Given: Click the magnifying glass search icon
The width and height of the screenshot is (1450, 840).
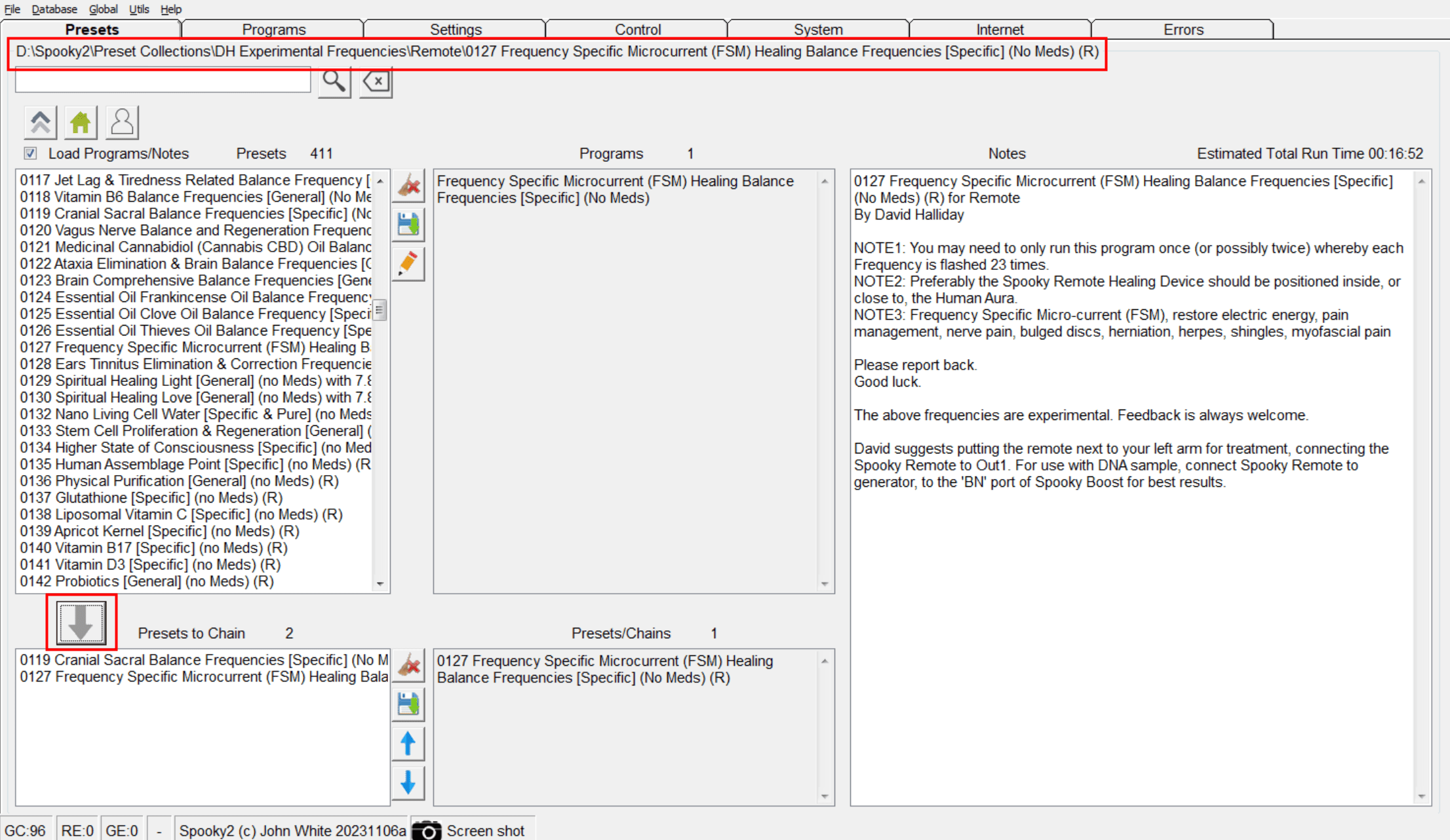Looking at the screenshot, I should click(334, 82).
